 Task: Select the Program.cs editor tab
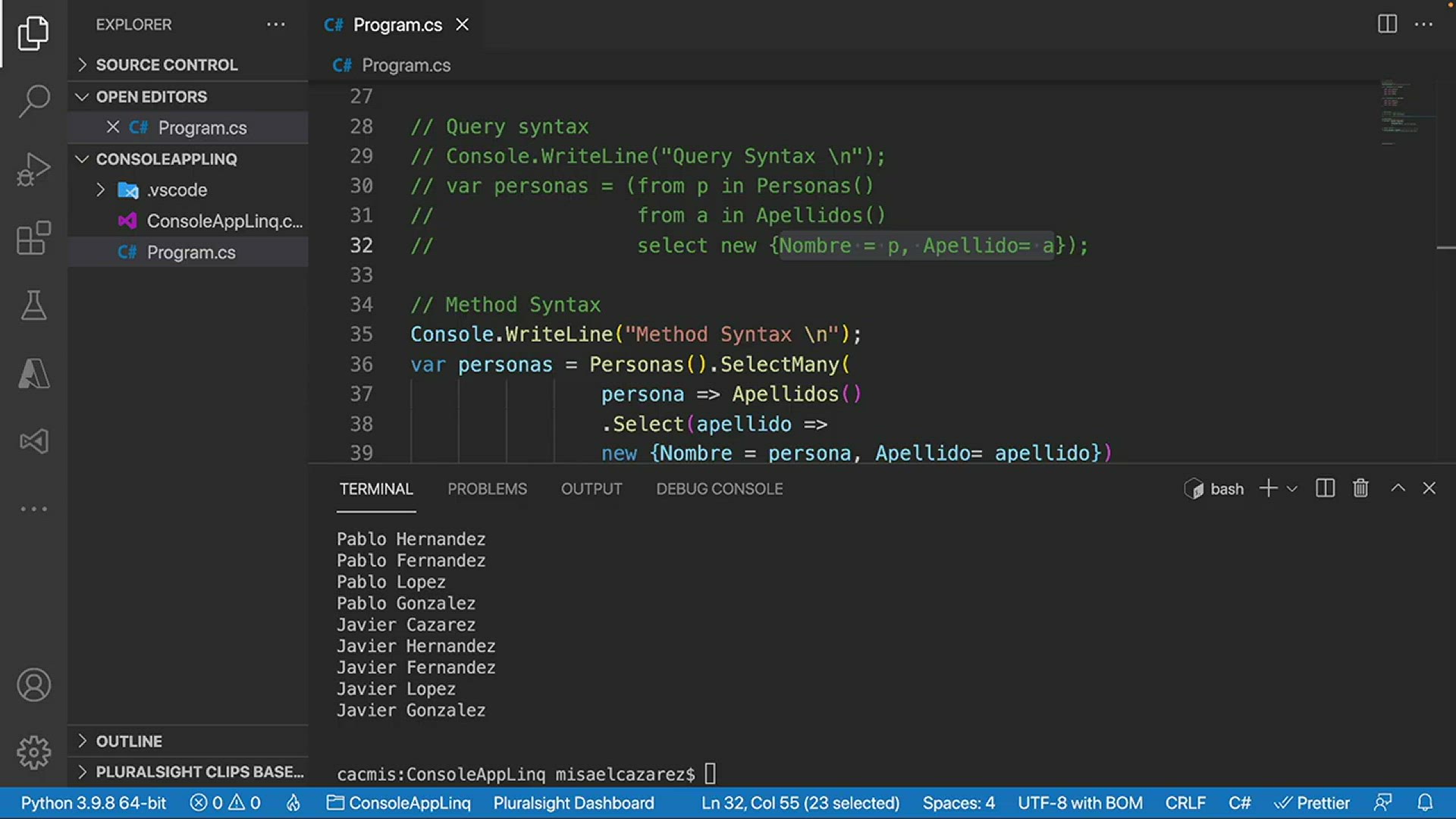point(396,24)
